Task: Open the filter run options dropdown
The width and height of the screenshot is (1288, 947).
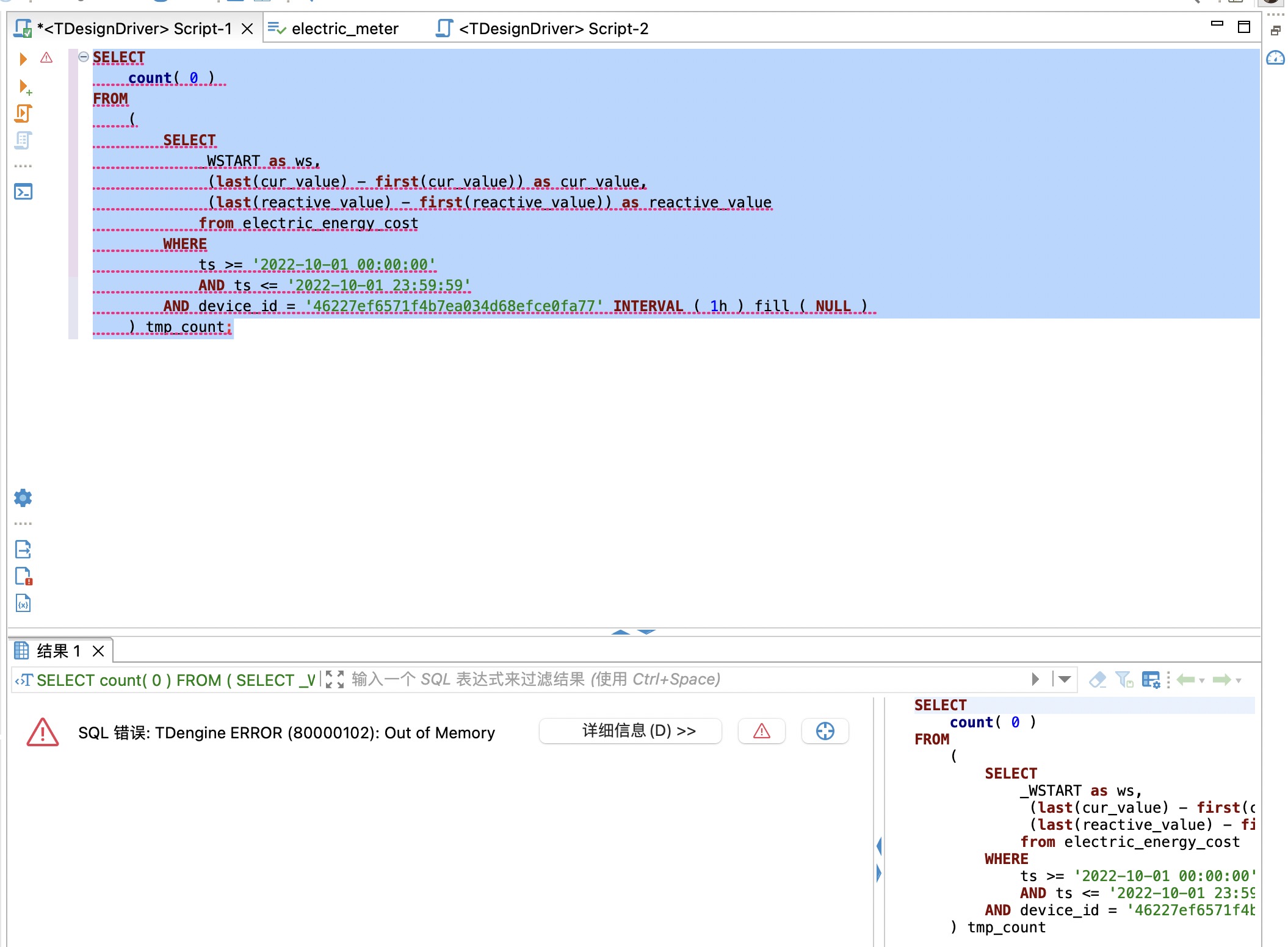Action: point(1064,679)
